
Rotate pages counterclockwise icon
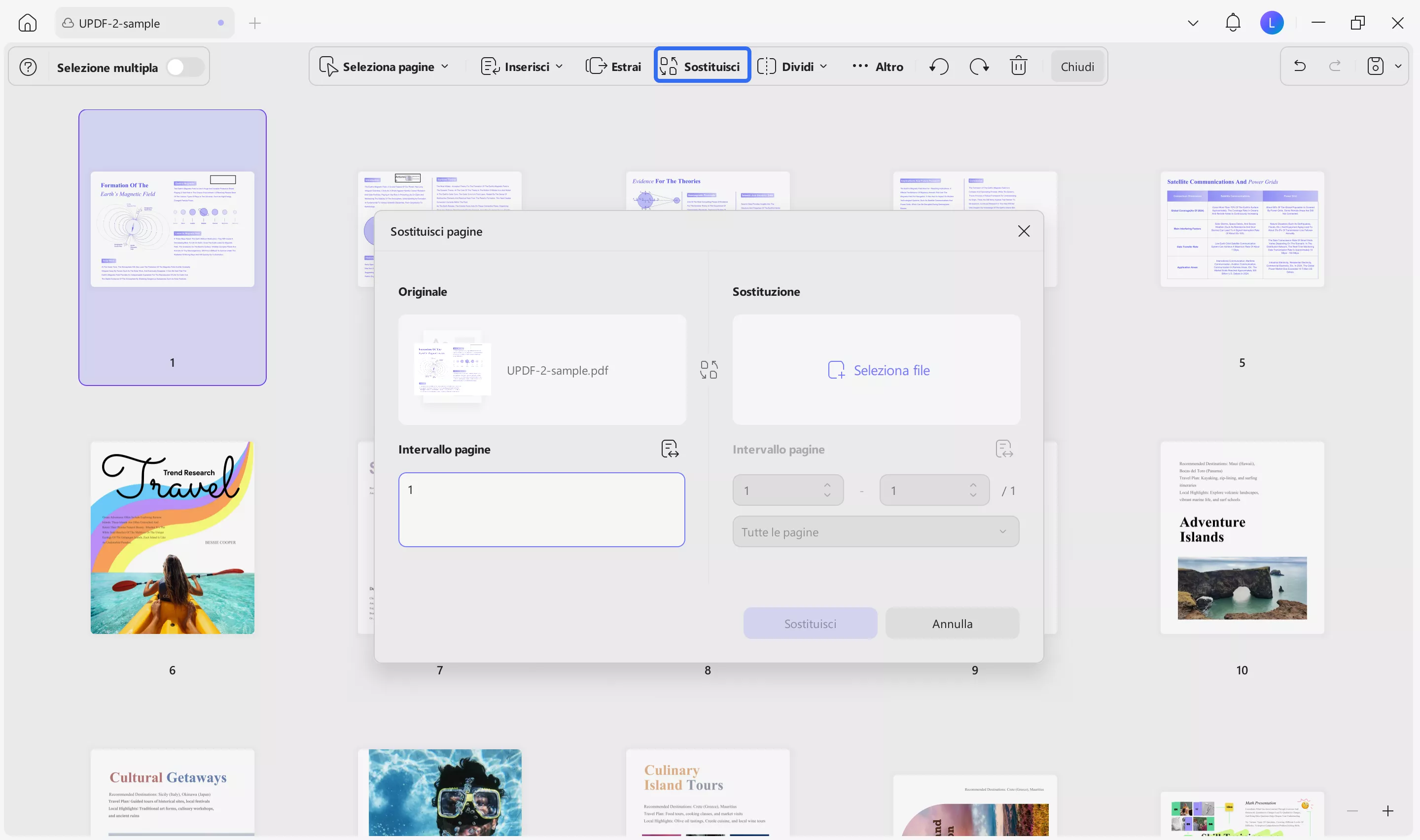(x=939, y=67)
